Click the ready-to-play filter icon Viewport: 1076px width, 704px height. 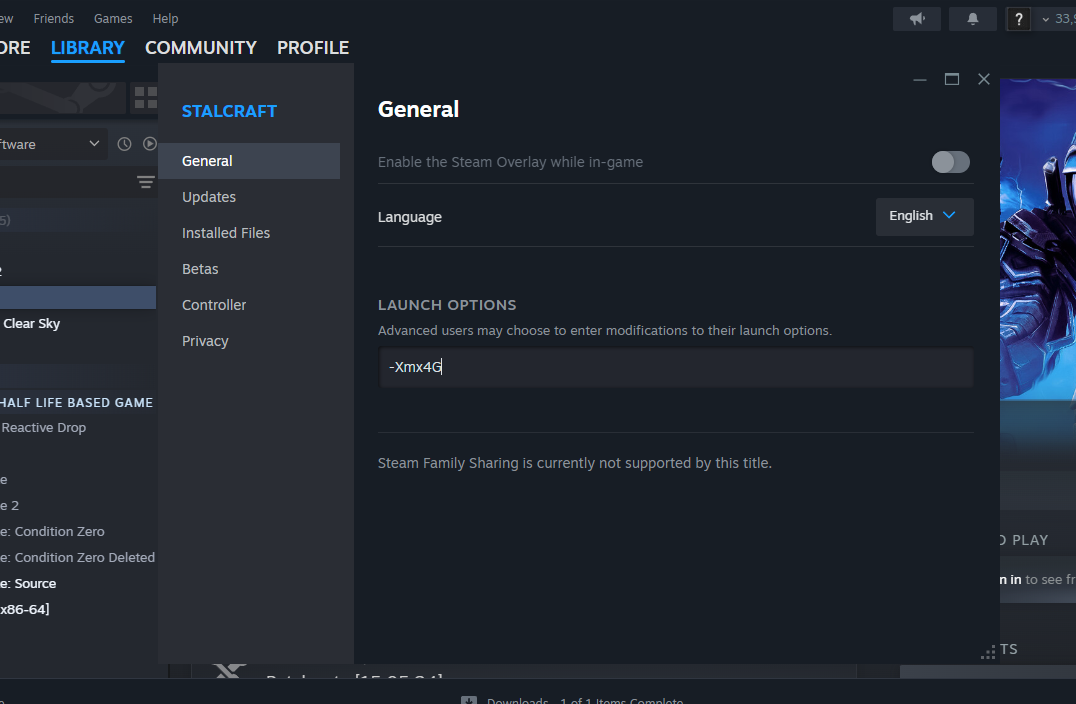pos(150,144)
